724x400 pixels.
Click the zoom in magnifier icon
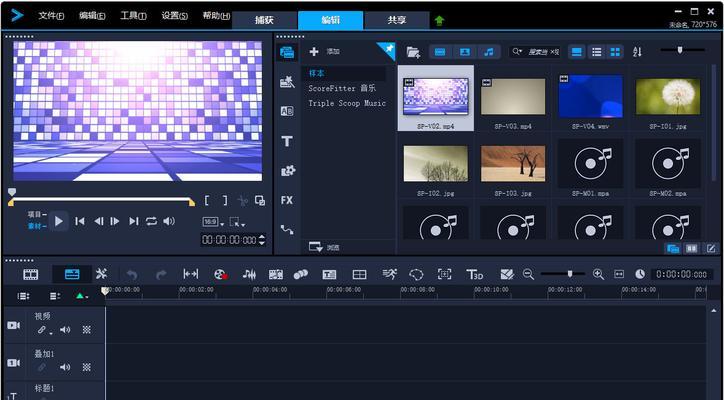point(598,274)
